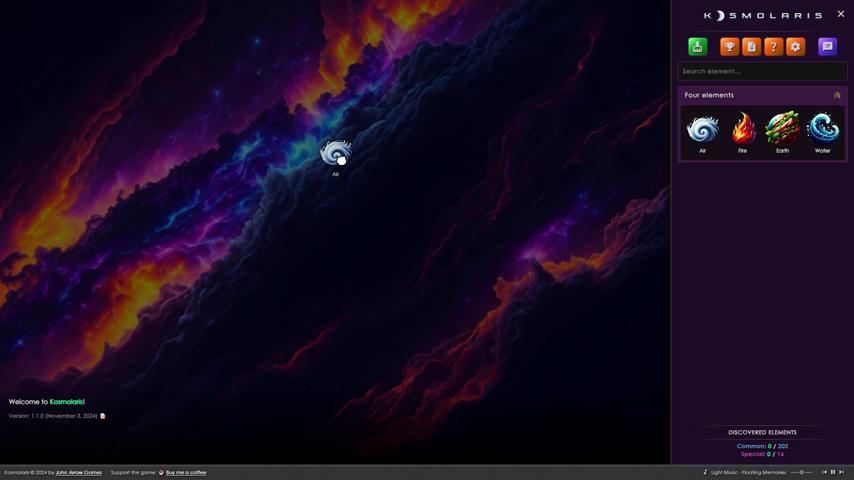Viewport: 854px width, 480px height.
Task: Follow the Buy me a coffee link
Action: pyautogui.click(x=186, y=472)
